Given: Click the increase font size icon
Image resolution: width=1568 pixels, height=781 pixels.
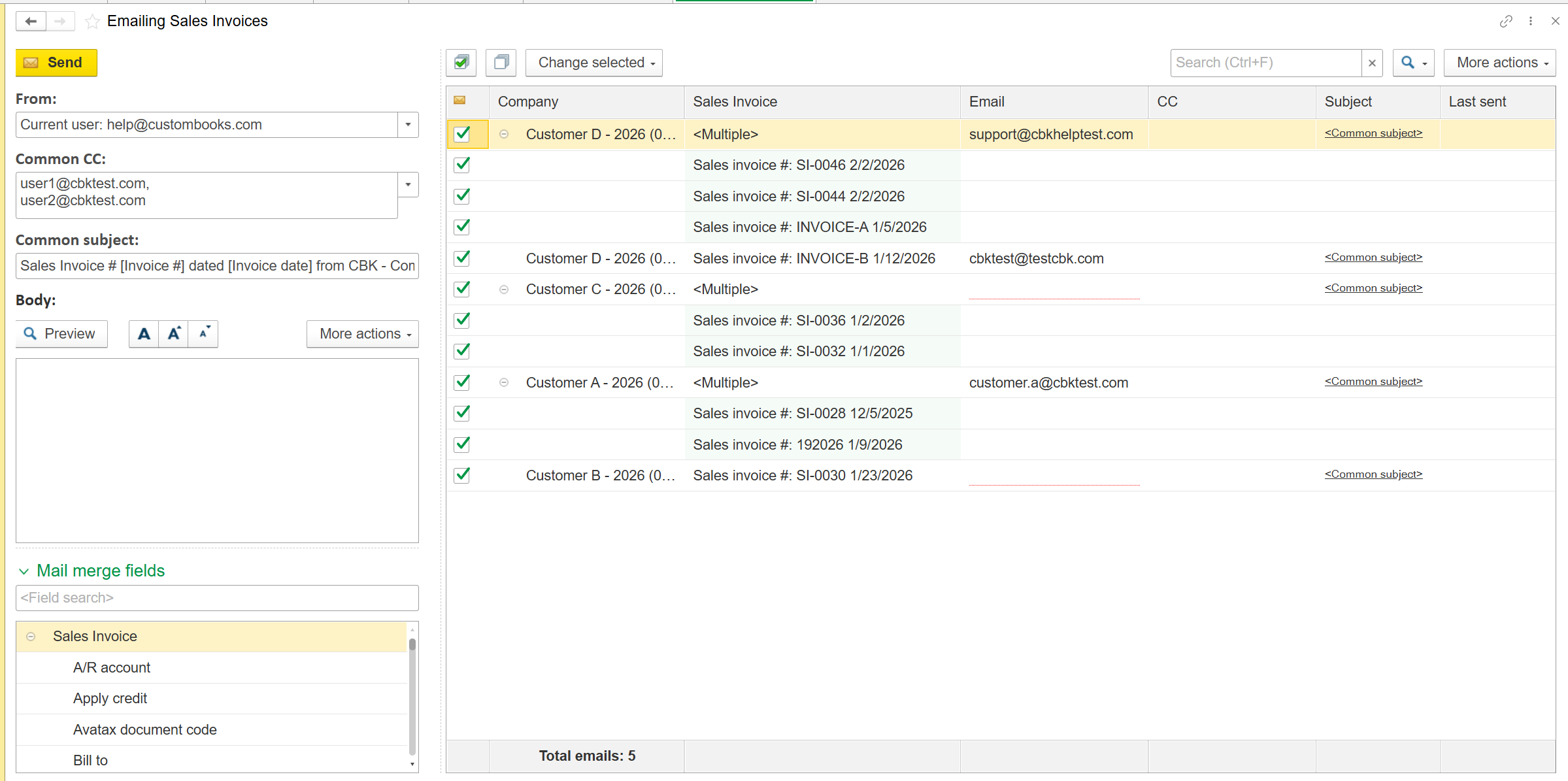Looking at the screenshot, I should [174, 334].
